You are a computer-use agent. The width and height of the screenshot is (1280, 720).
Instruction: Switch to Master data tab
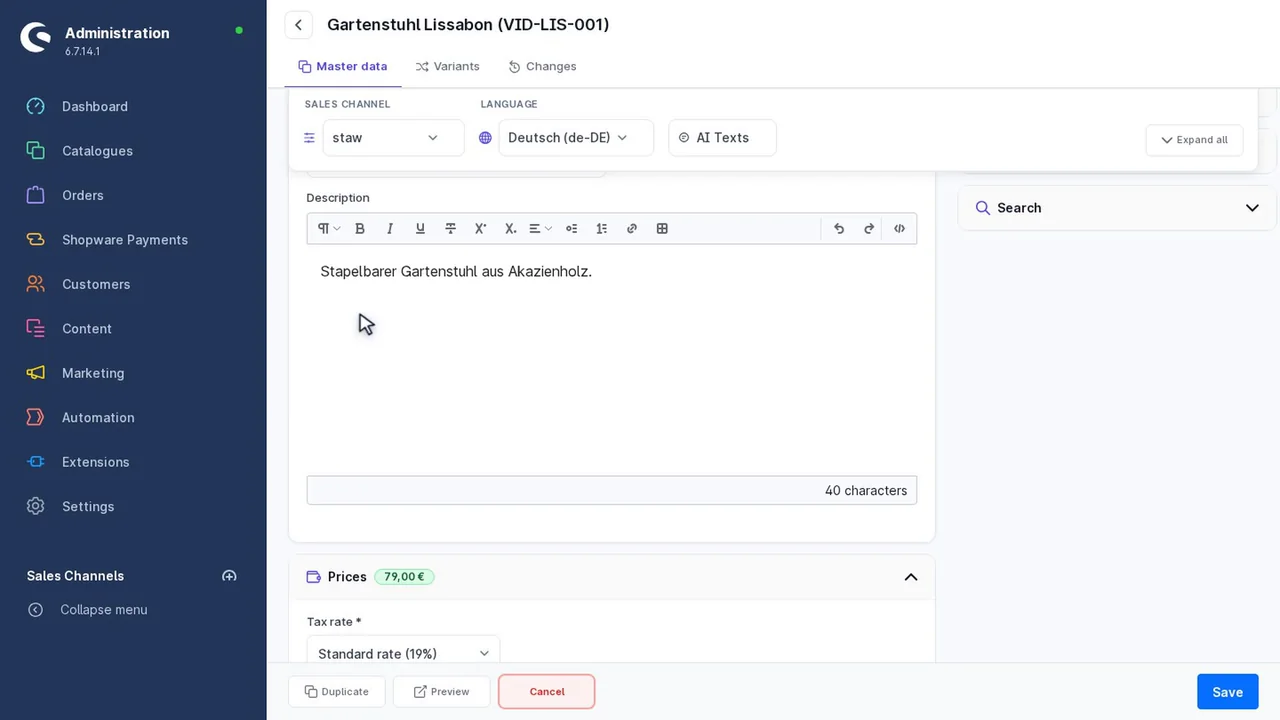343,66
